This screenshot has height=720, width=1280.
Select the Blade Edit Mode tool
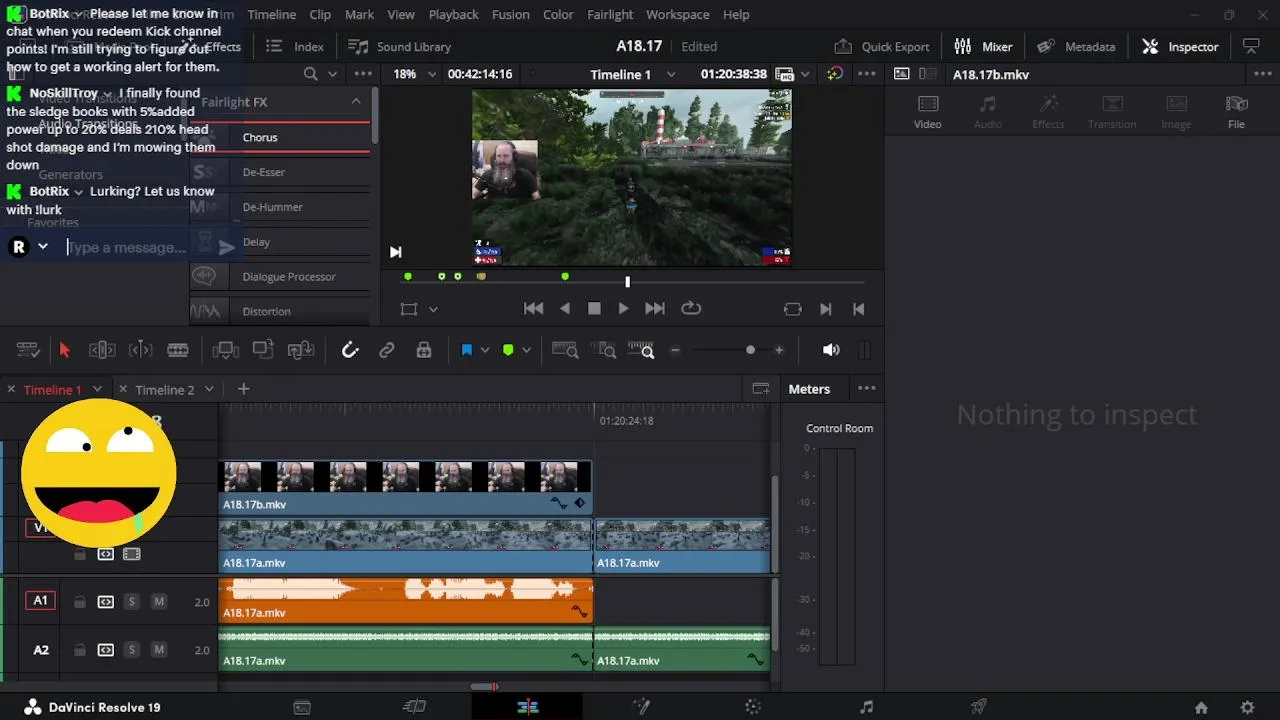[178, 350]
